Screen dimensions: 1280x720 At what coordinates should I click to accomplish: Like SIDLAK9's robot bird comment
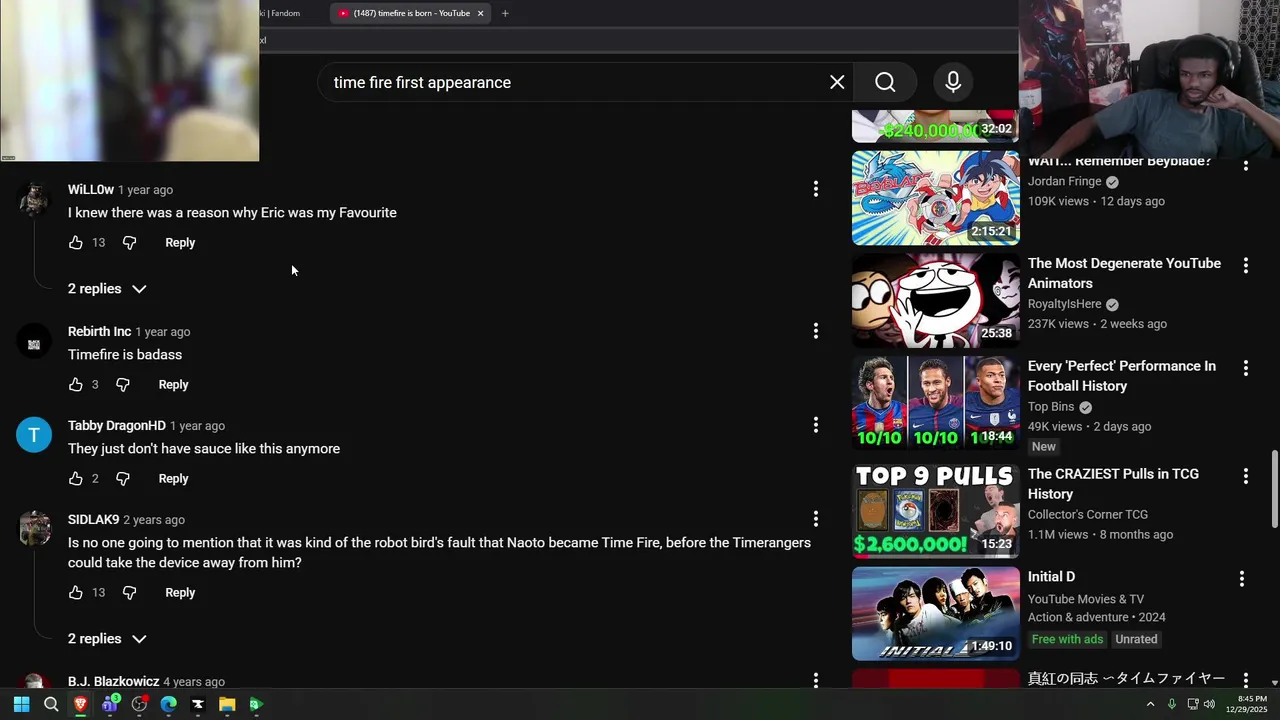pos(76,593)
